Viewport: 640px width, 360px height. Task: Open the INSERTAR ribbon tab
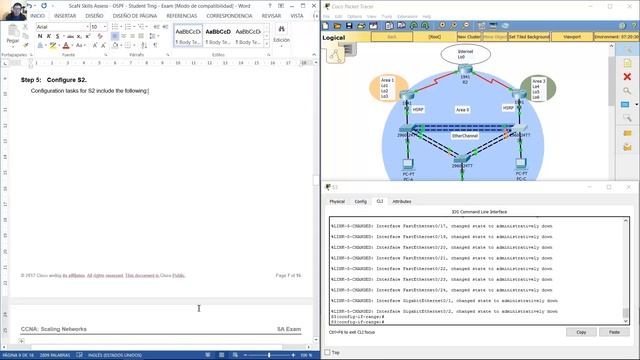[65, 16]
